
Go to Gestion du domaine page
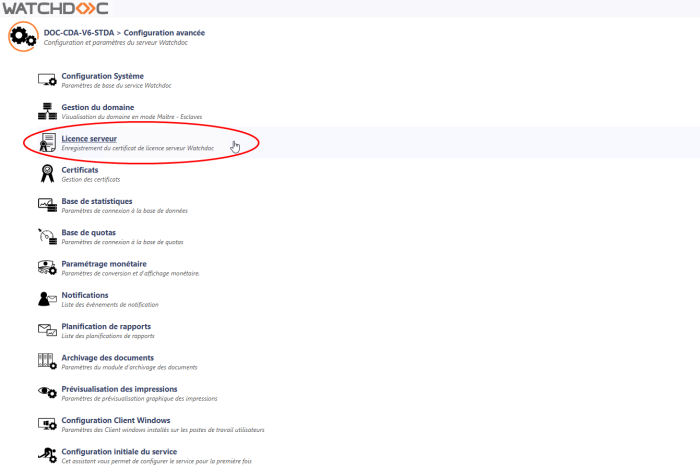(x=97, y=107)
